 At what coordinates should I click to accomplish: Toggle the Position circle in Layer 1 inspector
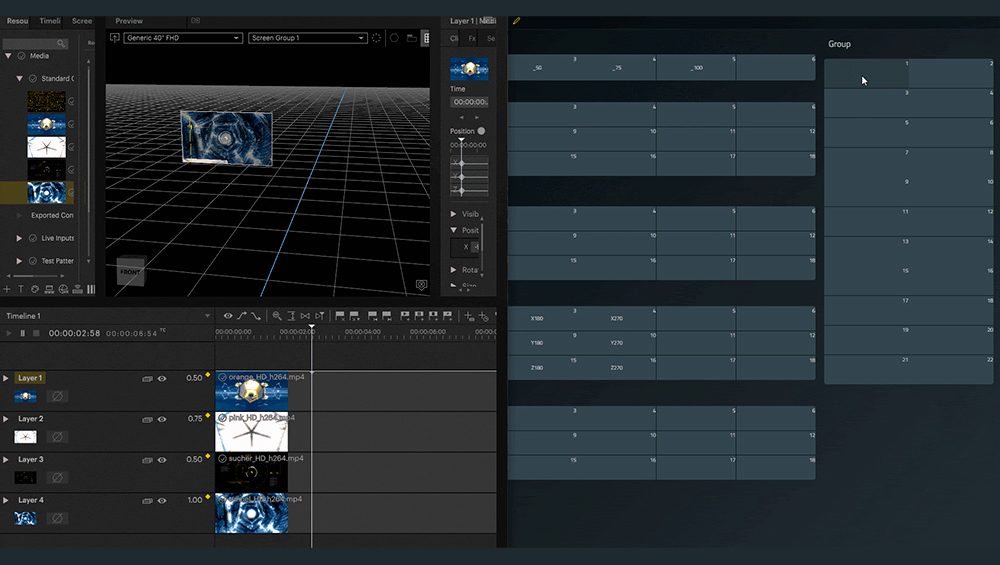[482, 131]
